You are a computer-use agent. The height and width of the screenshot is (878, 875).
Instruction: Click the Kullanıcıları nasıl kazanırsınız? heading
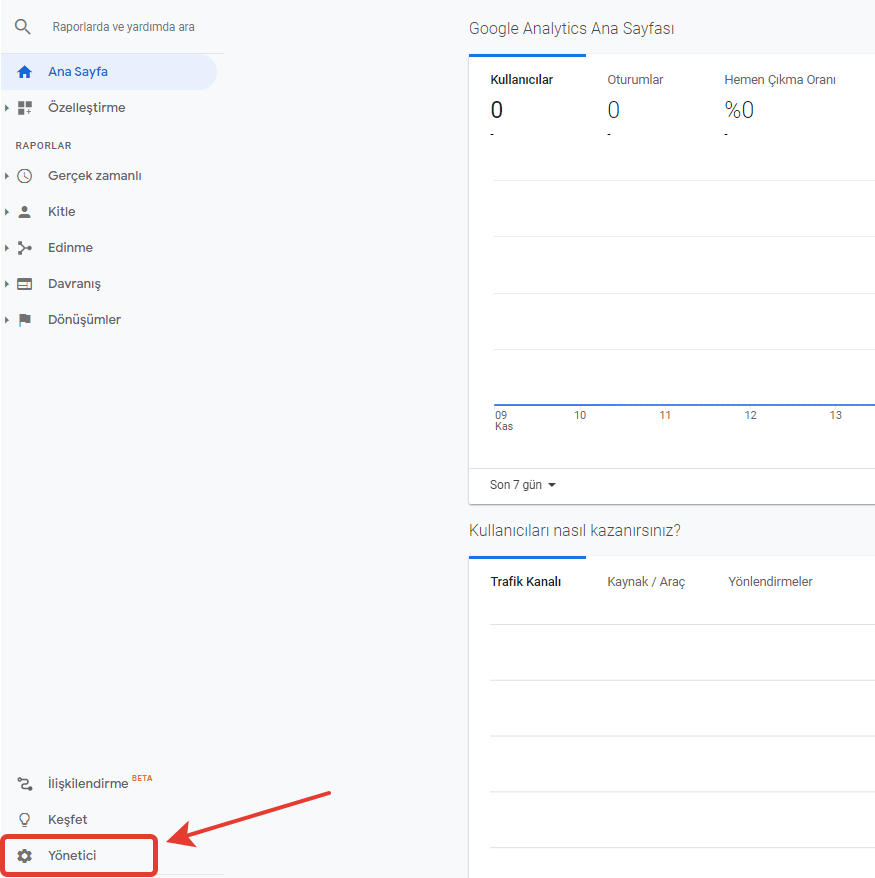pyautogui.click(x=574, y=530)
